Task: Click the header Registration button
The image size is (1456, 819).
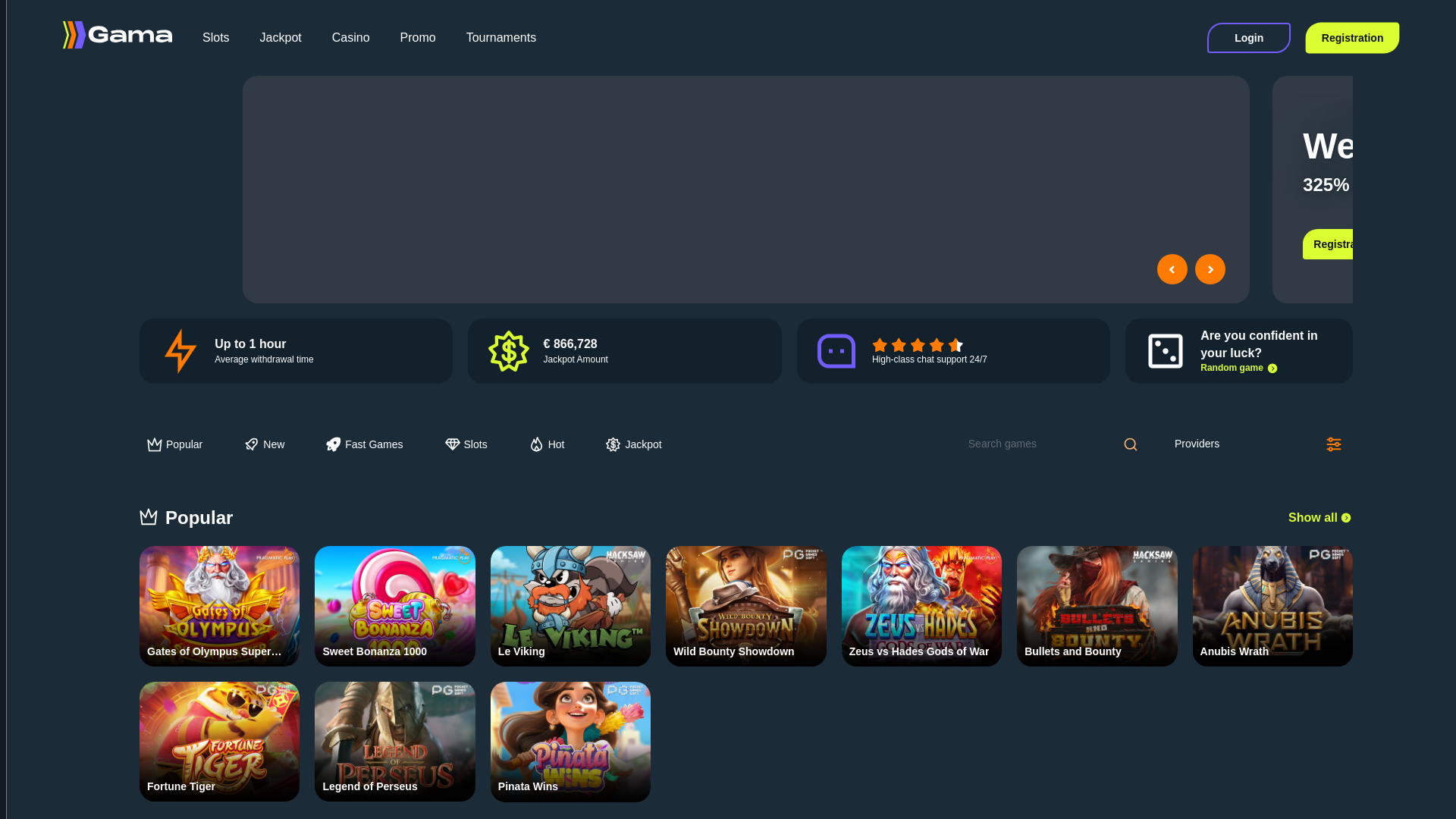Action: click(x=1352, y=38)
